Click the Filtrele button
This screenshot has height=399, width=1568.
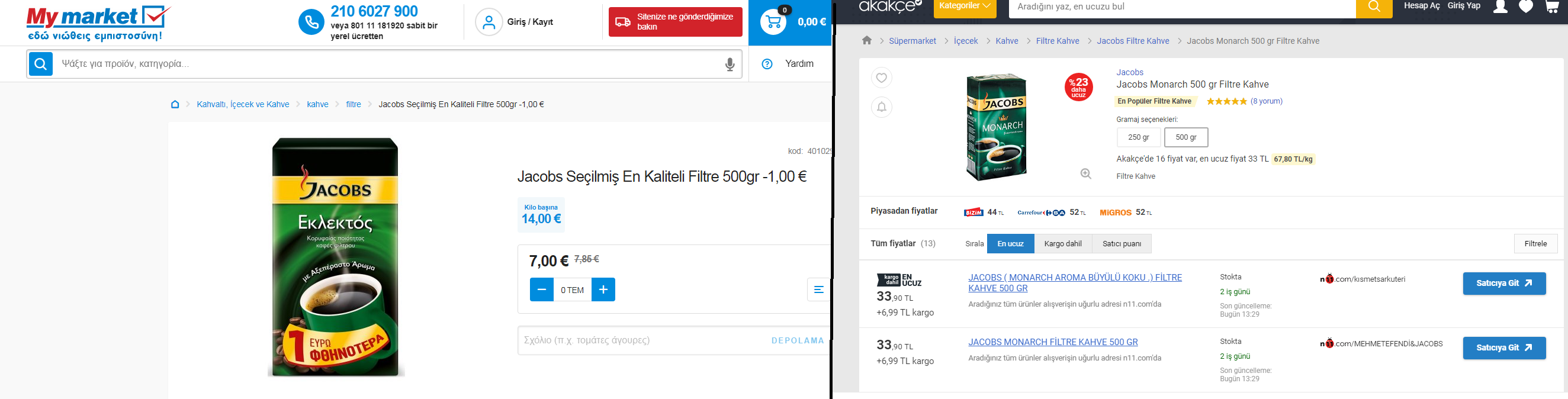tap(1535, 243)
